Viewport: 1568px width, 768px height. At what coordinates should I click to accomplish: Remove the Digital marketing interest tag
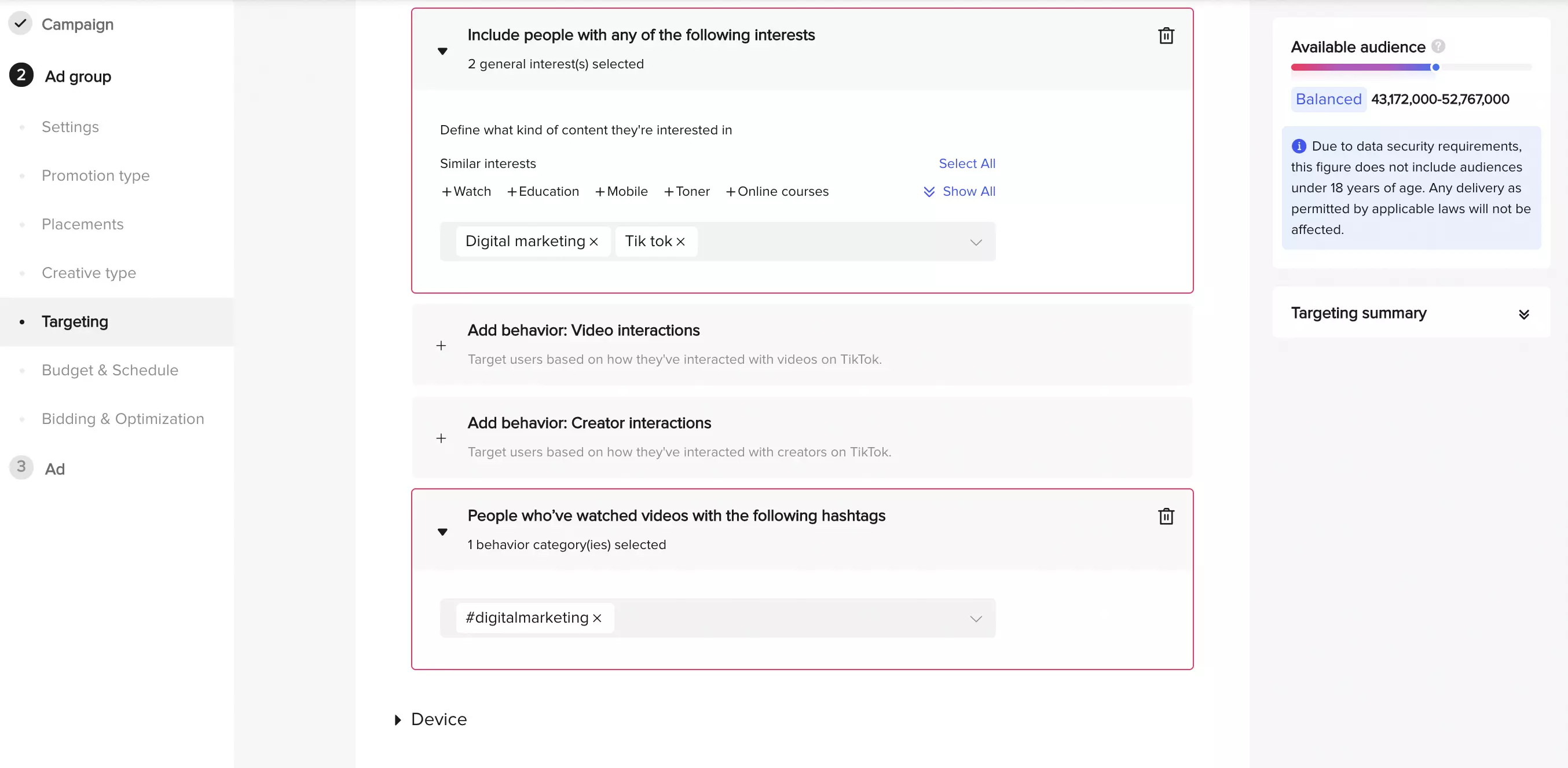click(594, 241)
